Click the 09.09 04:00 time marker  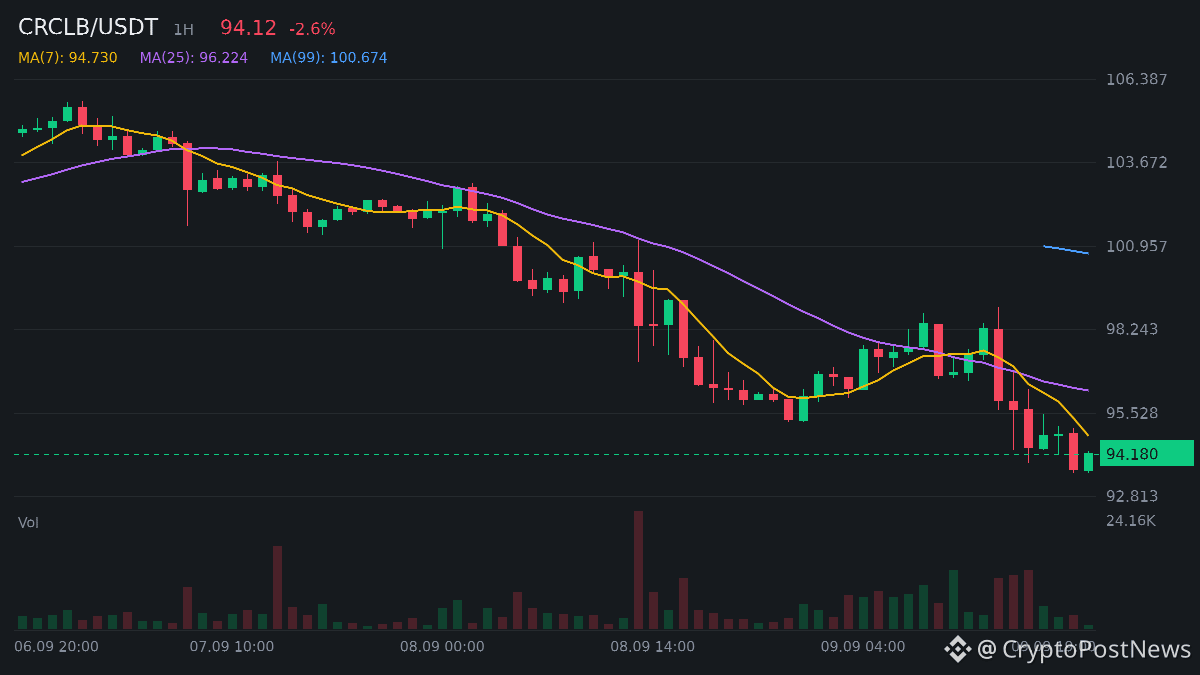(863, 647)
